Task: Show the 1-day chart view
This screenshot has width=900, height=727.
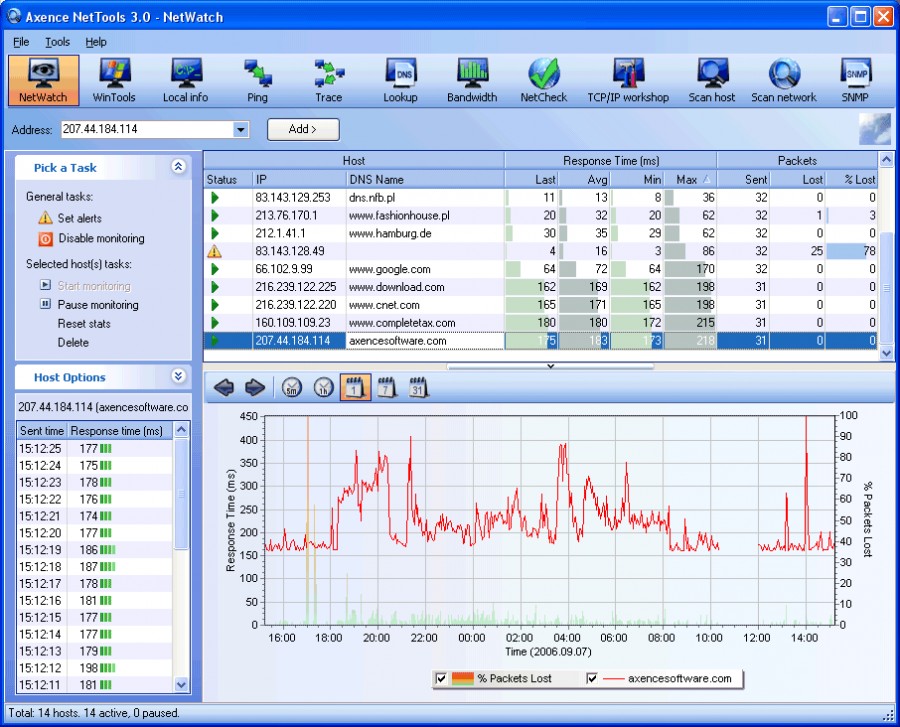Action: point(355,388)
